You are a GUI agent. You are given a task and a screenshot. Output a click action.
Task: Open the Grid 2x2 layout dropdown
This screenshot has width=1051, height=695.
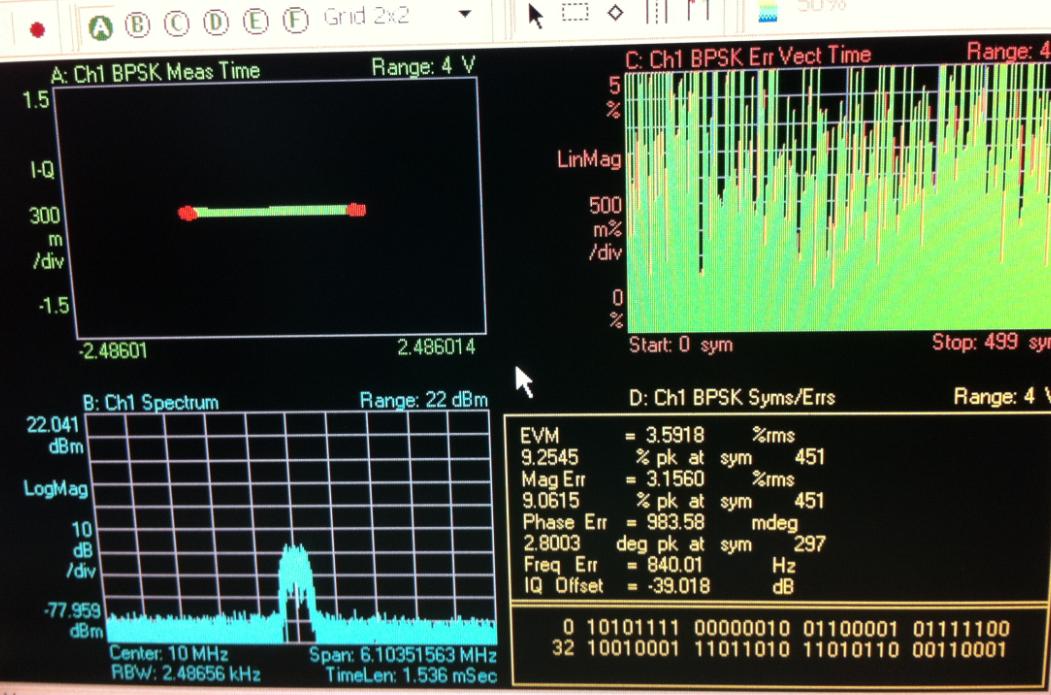click(465, 13)
